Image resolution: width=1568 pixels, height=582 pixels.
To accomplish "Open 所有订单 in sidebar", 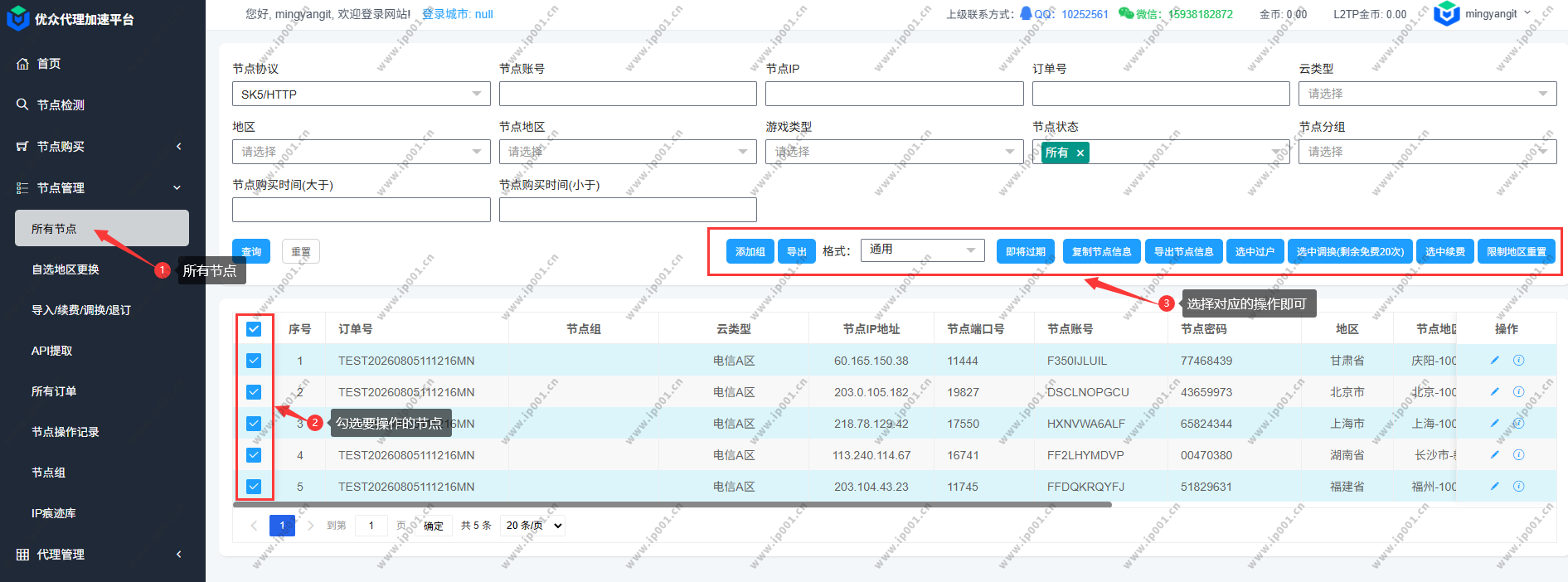I will point(54,391).
